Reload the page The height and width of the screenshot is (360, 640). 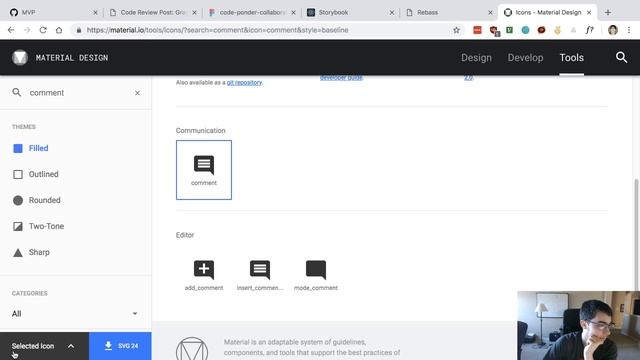(43, 30)
